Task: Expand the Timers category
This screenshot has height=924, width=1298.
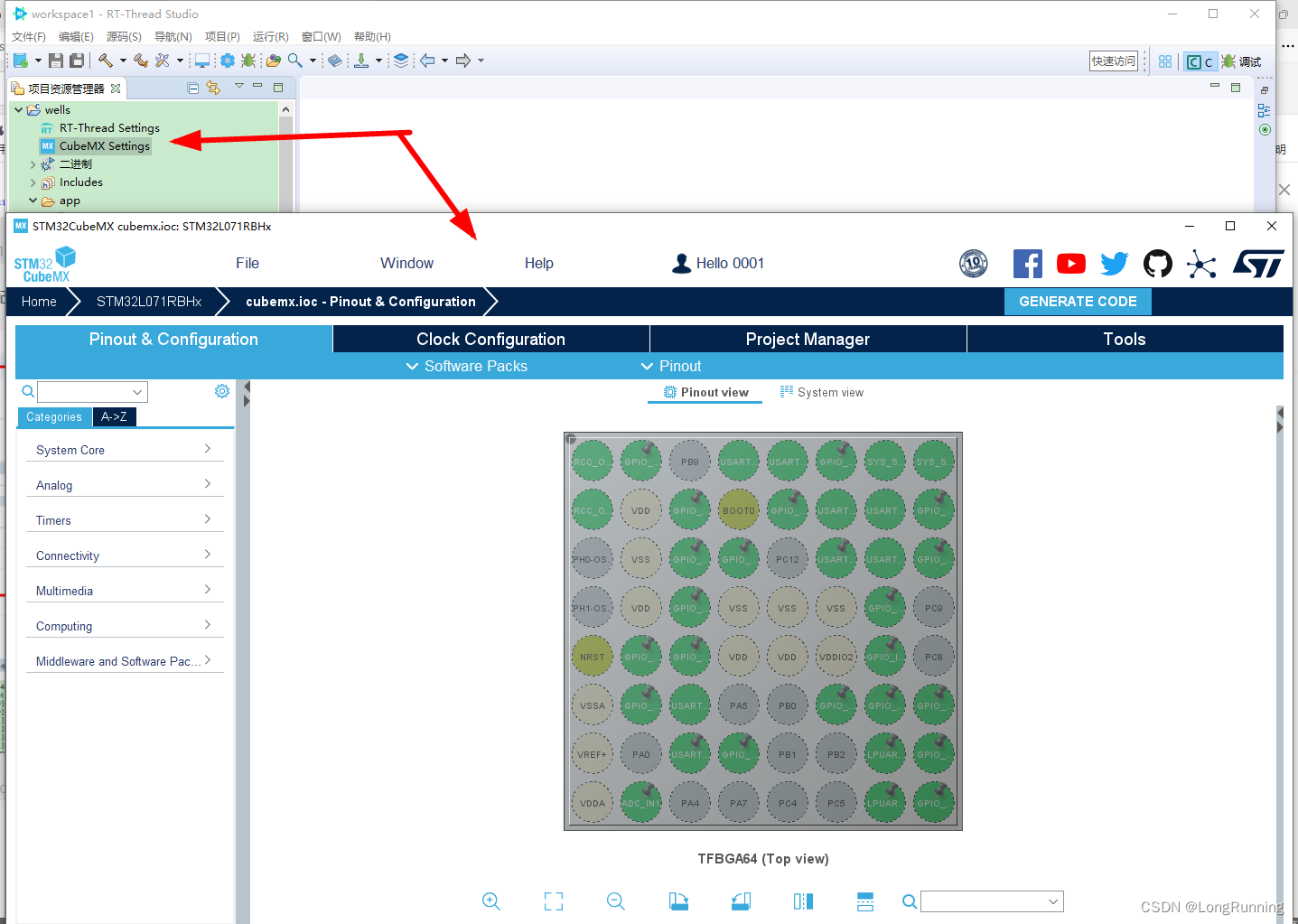Action: coord(125,520)
